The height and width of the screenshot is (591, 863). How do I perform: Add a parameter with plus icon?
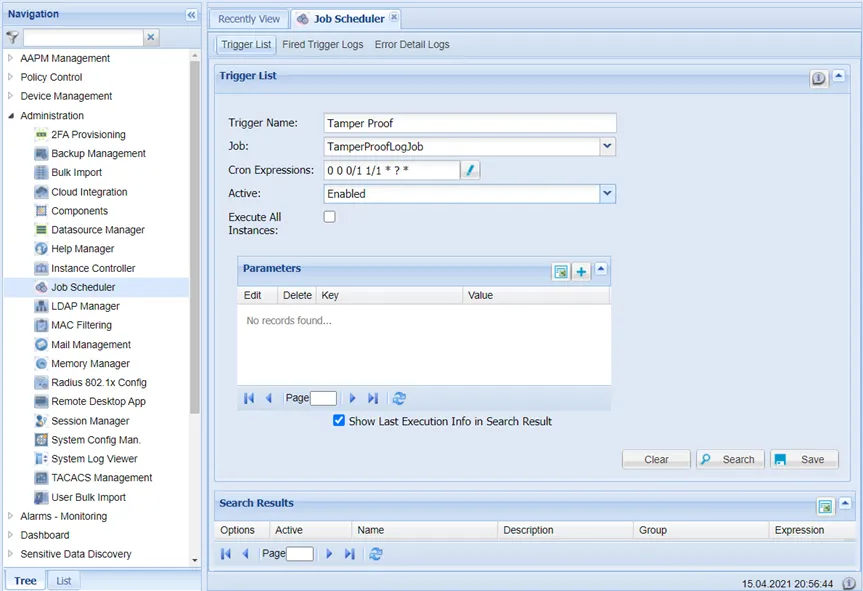coord(581,271)
